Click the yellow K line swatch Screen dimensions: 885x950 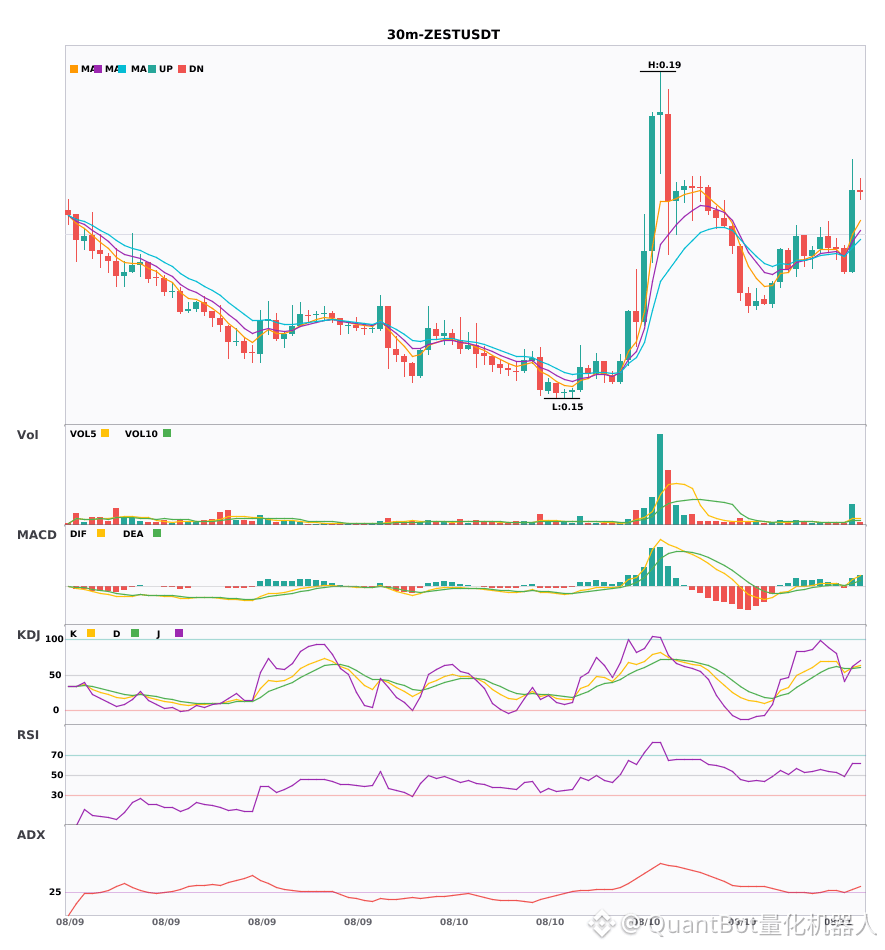pos(91,633)
